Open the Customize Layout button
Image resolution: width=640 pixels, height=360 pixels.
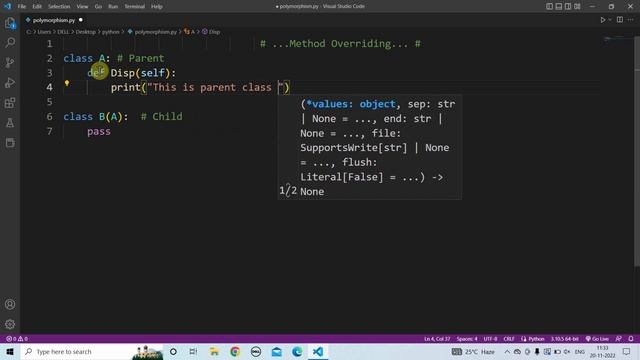pos(577,6)
